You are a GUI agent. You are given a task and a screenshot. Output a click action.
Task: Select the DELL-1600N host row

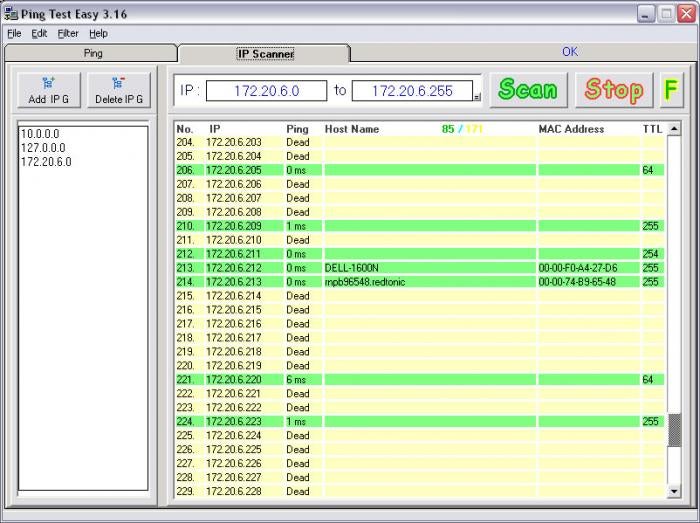[420, 268]
